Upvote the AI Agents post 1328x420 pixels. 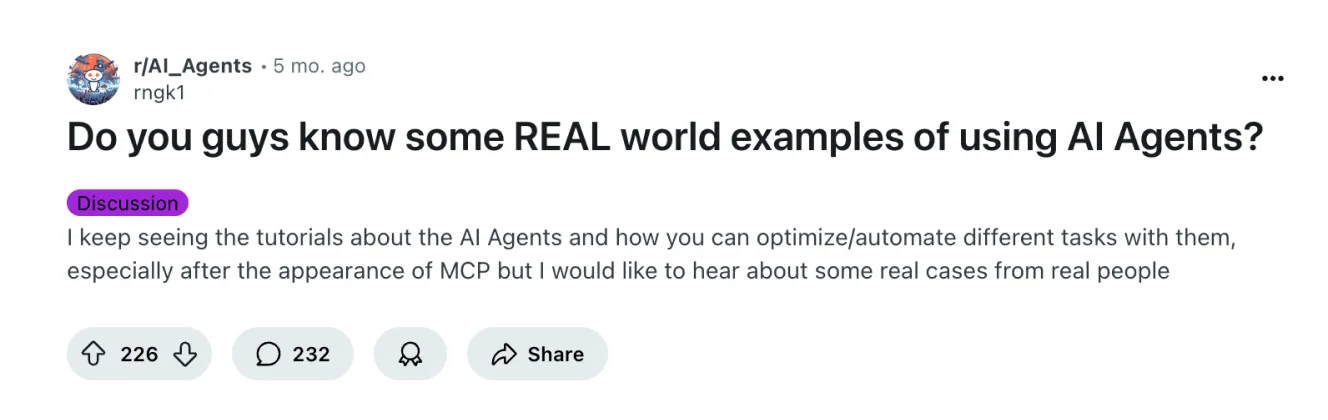93,354
